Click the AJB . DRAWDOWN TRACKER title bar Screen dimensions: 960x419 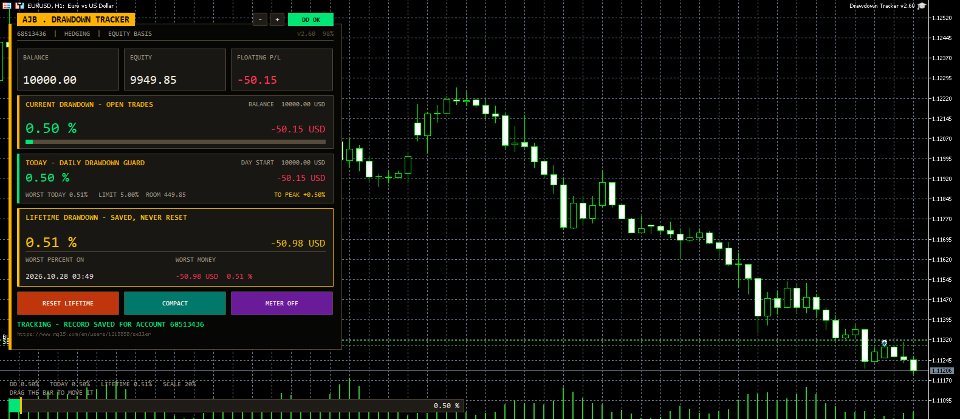[76, 20]
